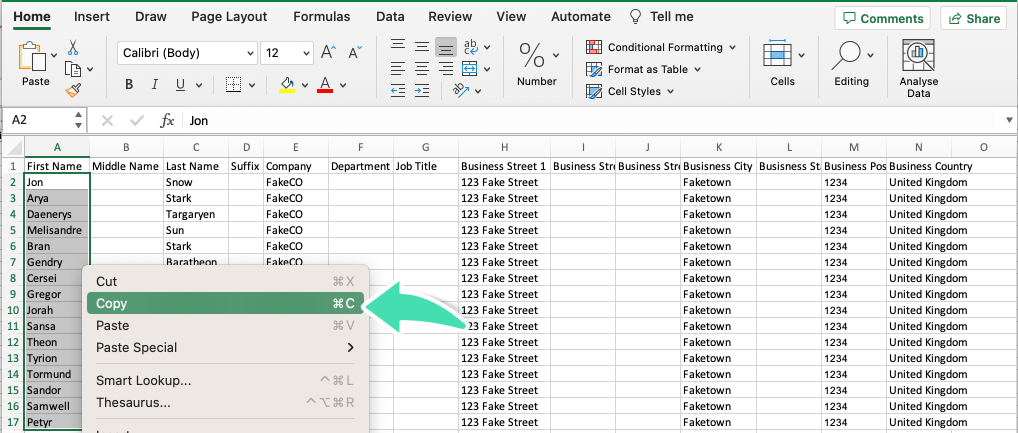Screen dimensions: 1018x433
Task: Center text horizontally
Action: (422, 68)
